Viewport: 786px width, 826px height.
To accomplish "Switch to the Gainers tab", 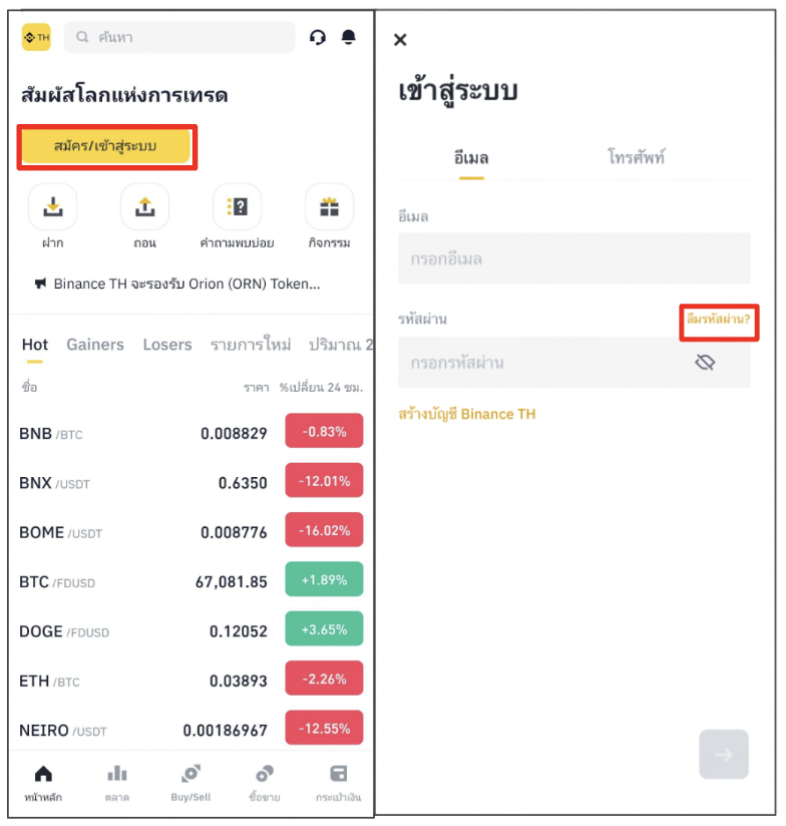I will [95, 345].
